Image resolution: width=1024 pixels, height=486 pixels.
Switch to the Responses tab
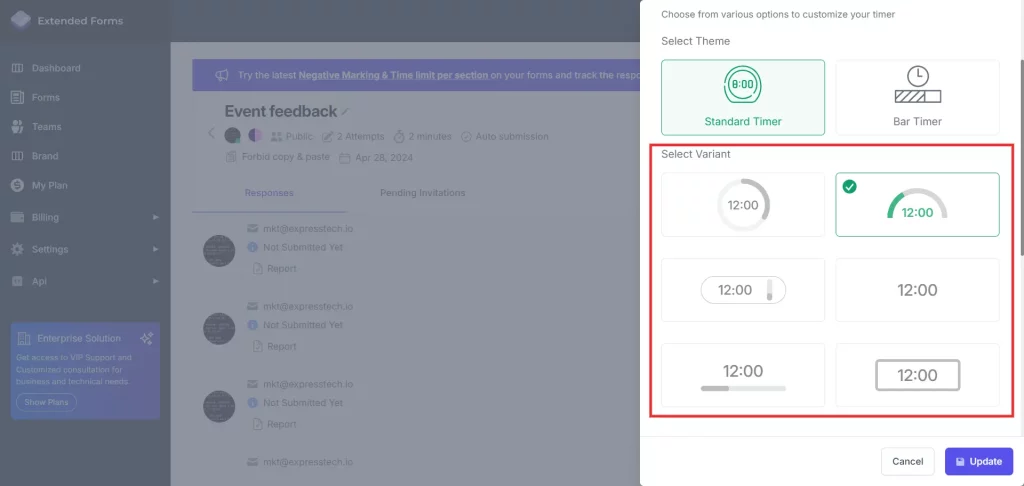point(269,193)
